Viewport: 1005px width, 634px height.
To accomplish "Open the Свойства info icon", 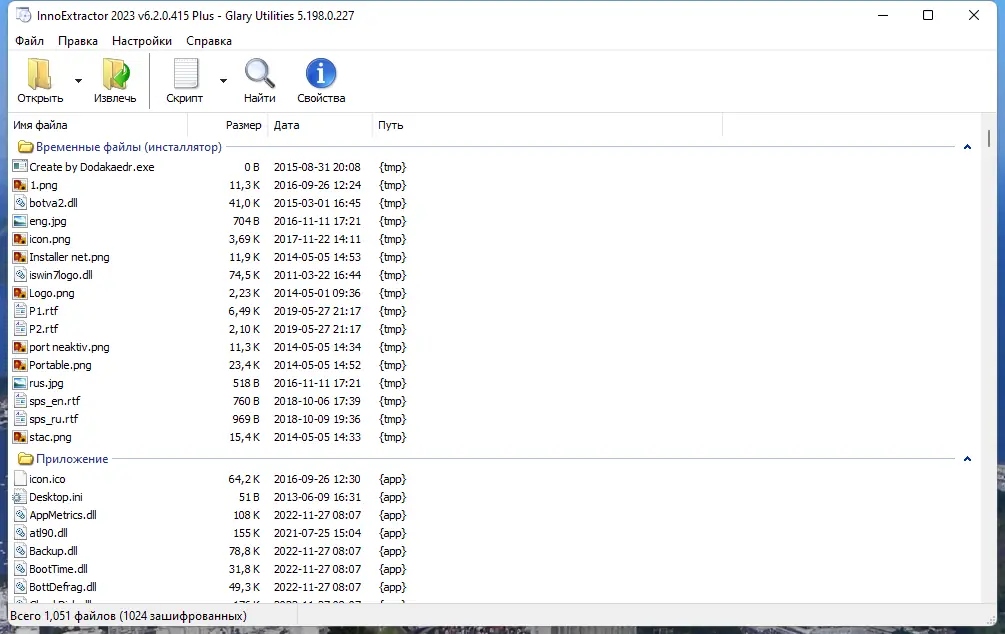I will click(x=320, y=73).
